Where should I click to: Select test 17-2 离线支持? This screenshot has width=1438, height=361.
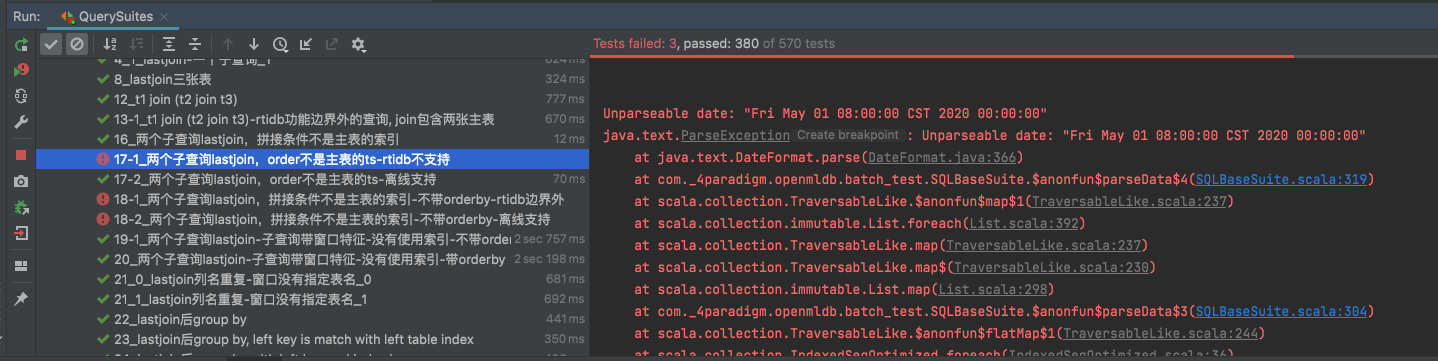coord(312,179)
